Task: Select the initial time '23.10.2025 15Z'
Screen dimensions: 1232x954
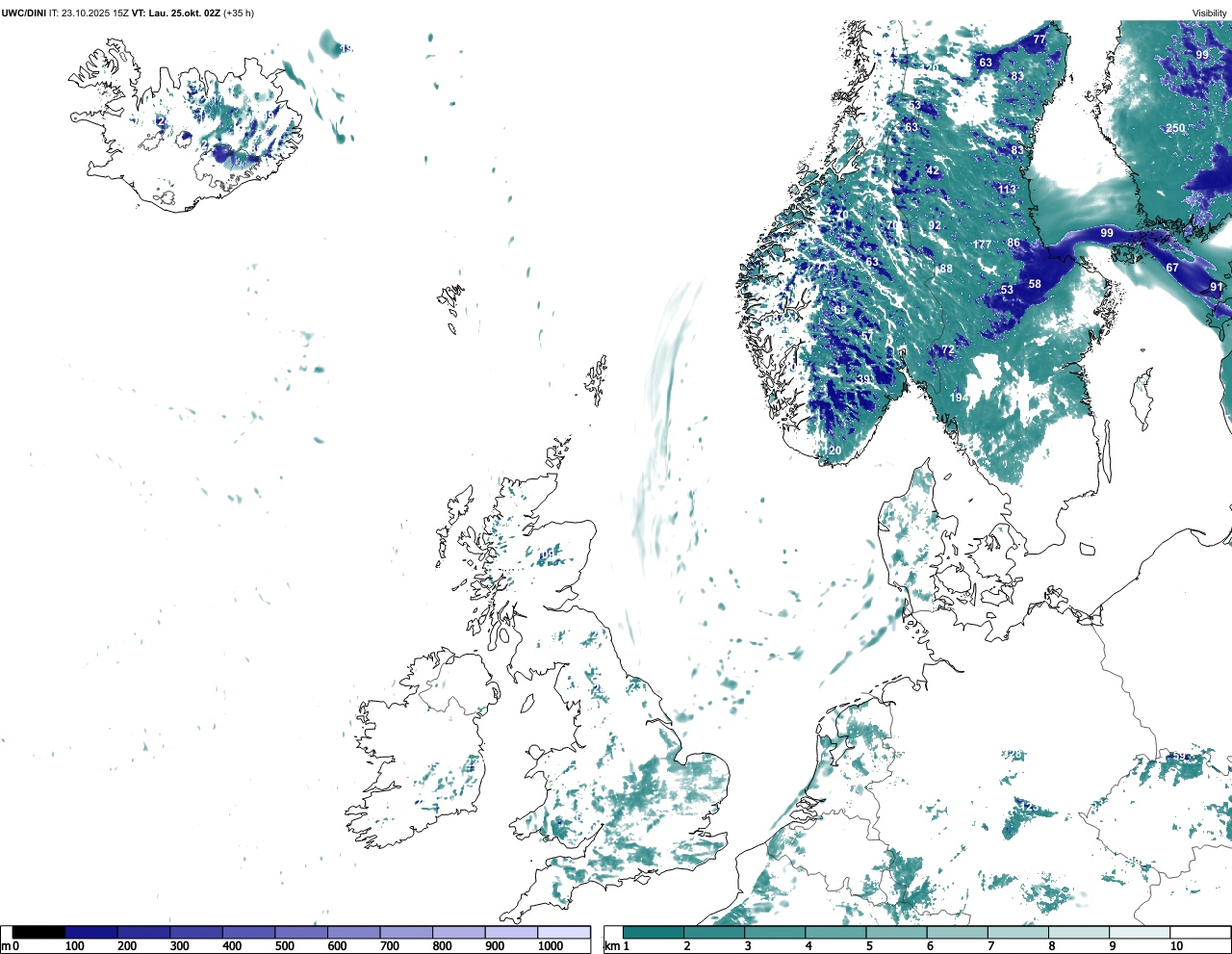Action: (x=95, y=13)
